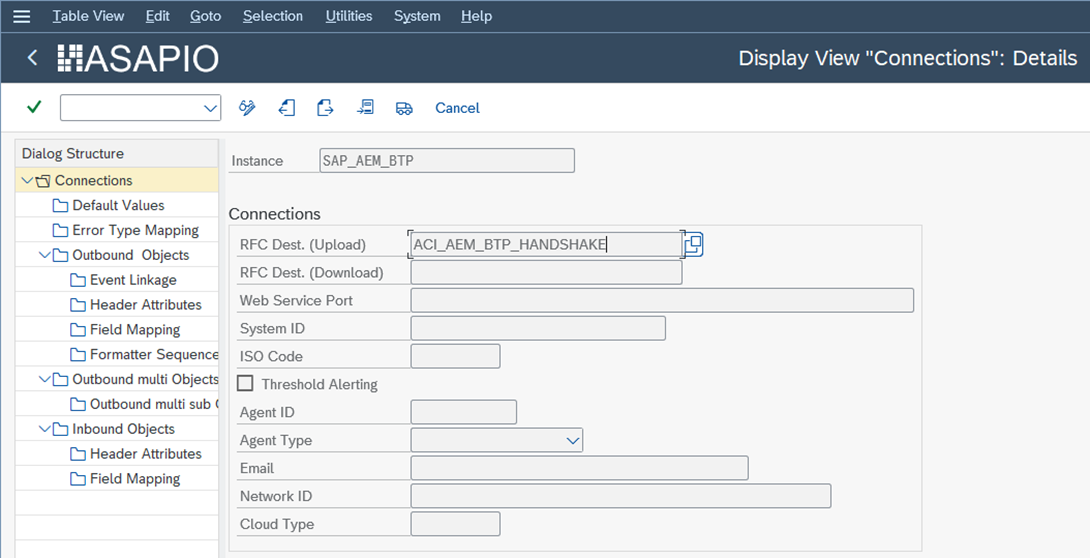
Task: Click the Outbound multi sub folder icon
Action: point(78,404)
